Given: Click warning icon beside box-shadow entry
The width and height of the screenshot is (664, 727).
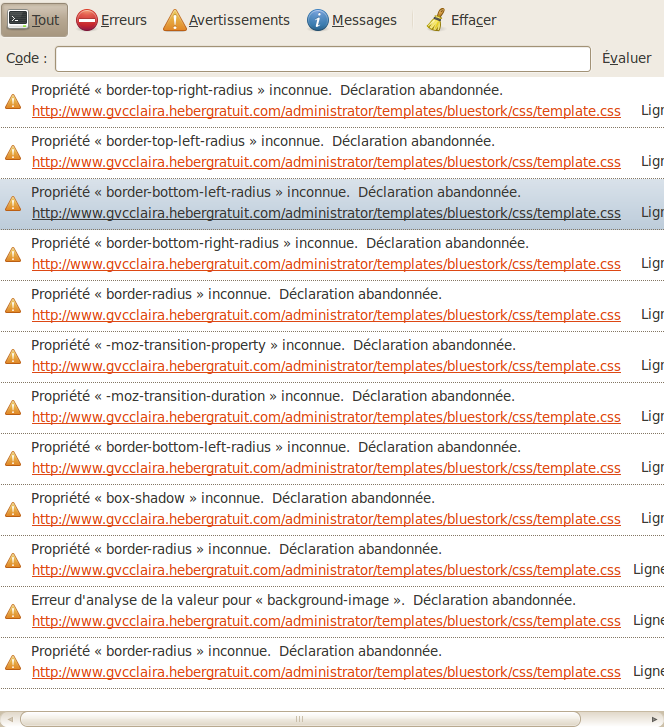Looking at the screenshot, I should [13, 509].
